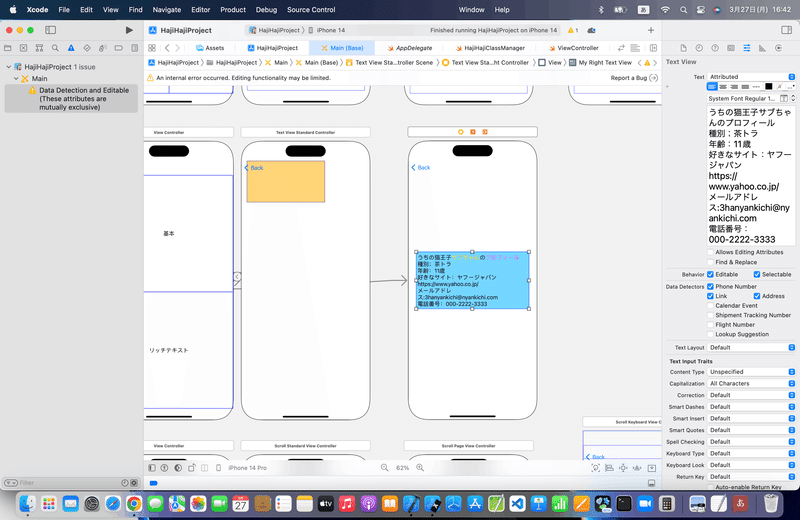Show the History inspector clock icon

click(699, 48)
